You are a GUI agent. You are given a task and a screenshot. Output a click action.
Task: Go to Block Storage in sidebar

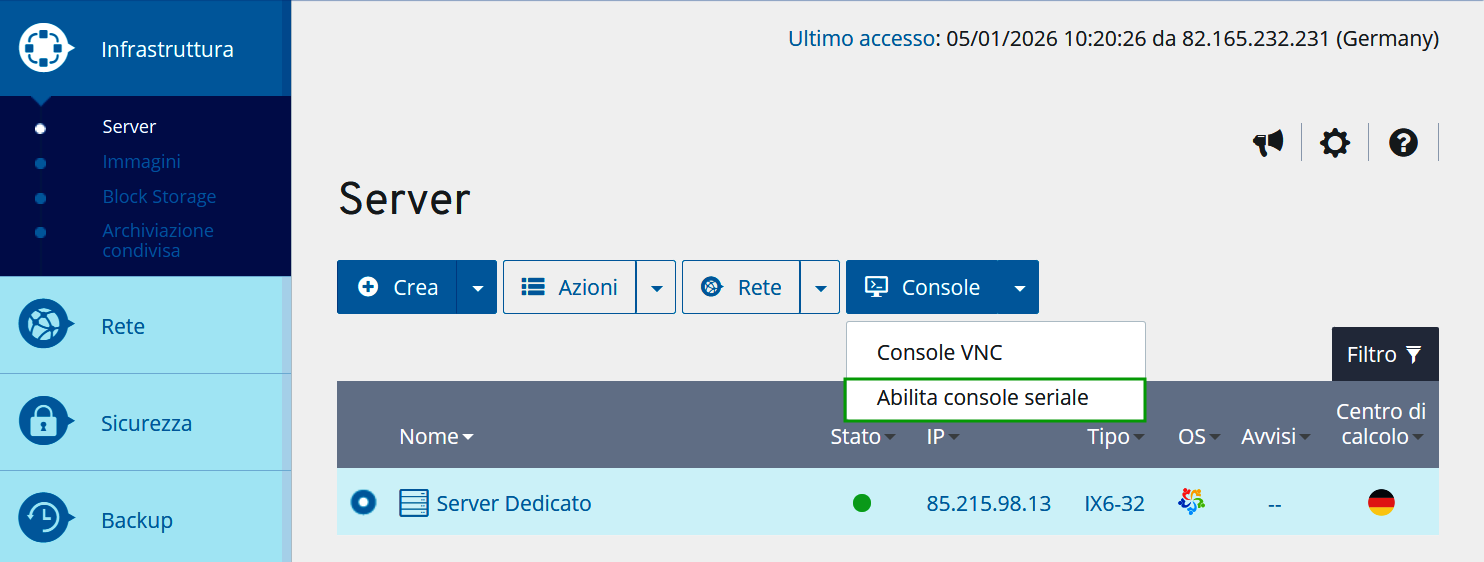point(159,197)
